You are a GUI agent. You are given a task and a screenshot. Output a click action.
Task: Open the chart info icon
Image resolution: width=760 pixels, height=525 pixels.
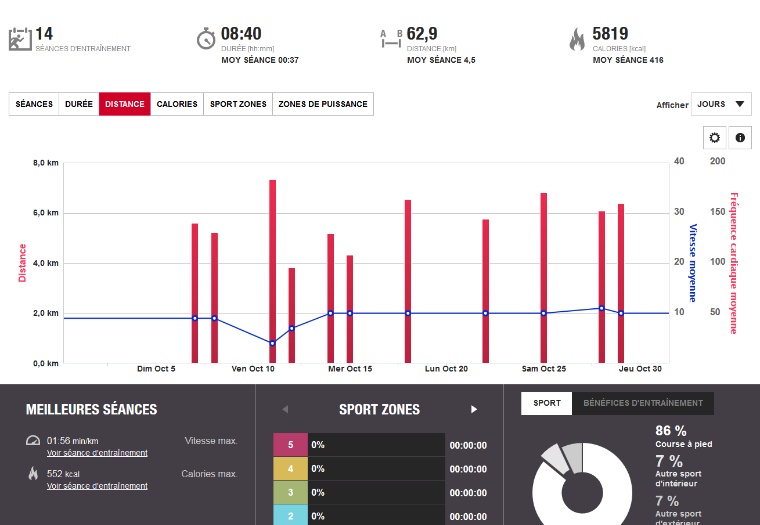pyautogui.click(x=741, y=138)
